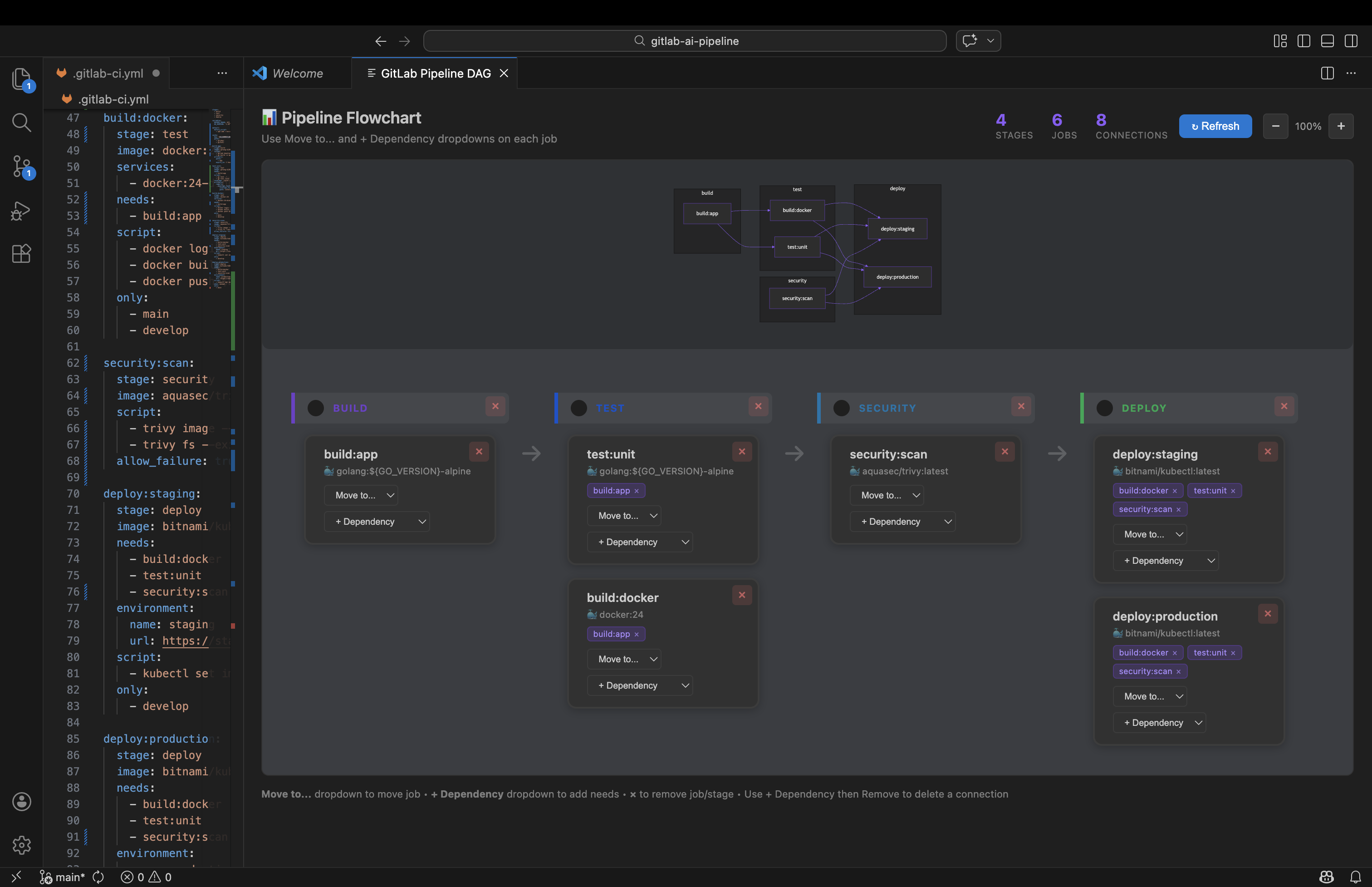
Task: Open Run and Debug view
Action: click(21, 210)
